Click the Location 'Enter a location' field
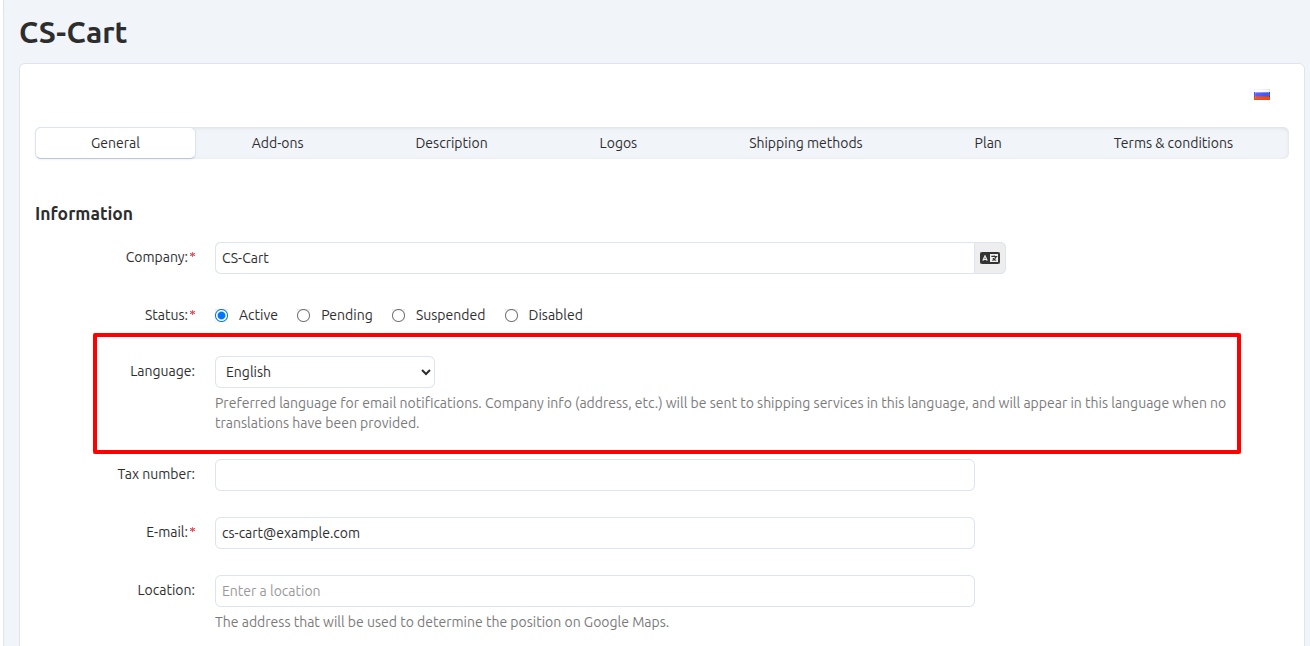Screen dimensions: 1310x646 pyautogui.click(x=595, y=591)
